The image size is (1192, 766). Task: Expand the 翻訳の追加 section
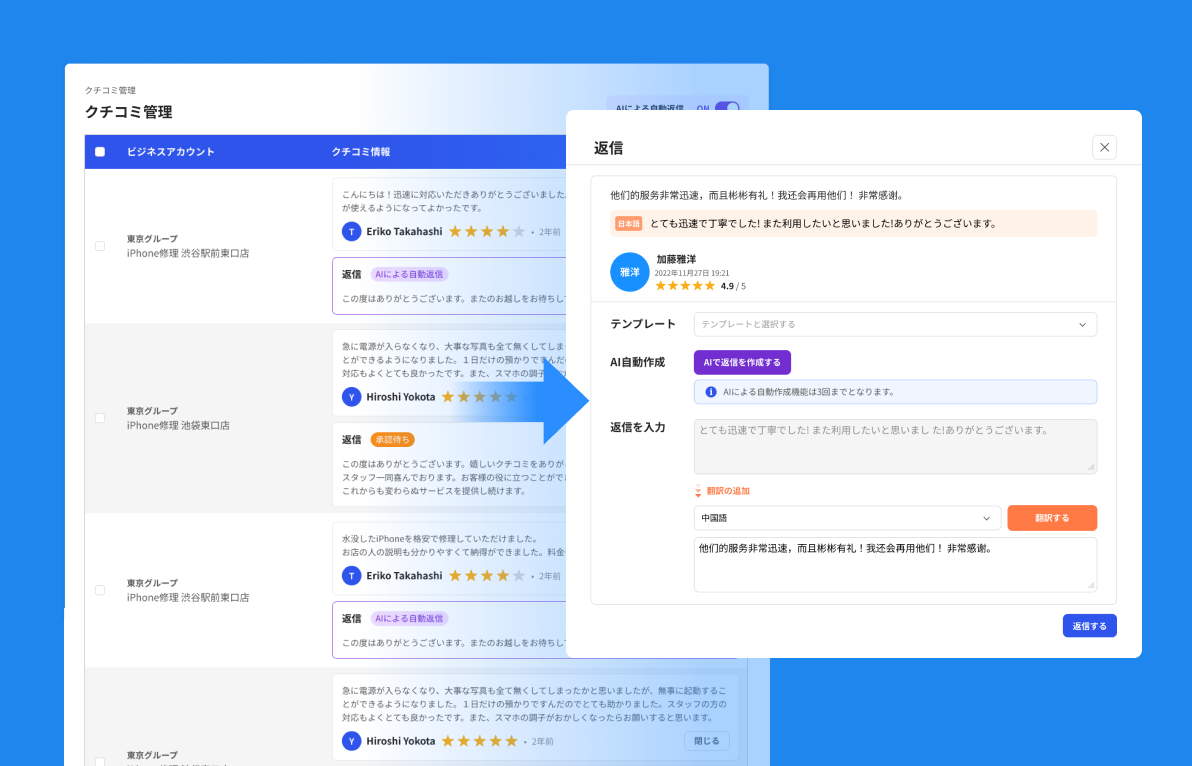coord(727,491)
